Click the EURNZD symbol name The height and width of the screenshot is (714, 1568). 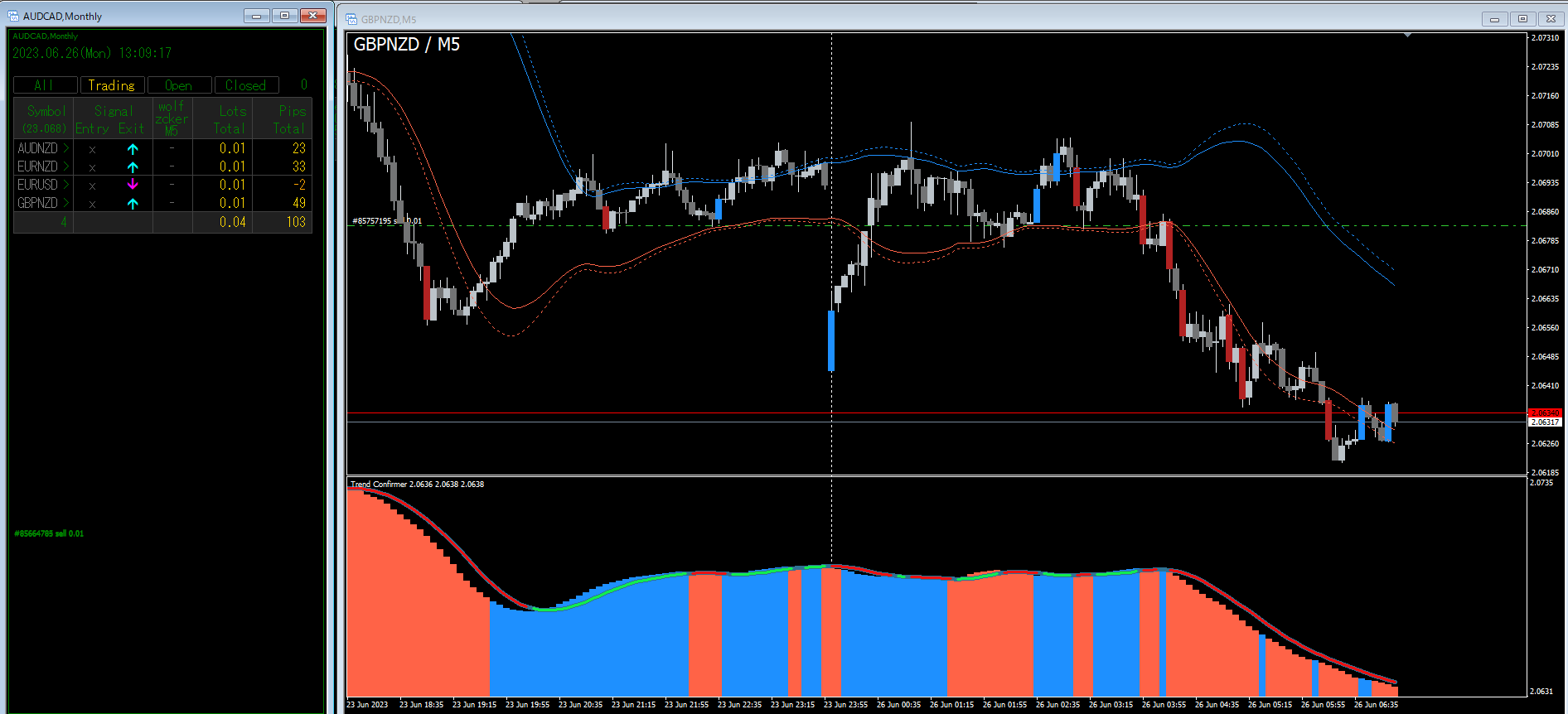(x=38, y=166)
